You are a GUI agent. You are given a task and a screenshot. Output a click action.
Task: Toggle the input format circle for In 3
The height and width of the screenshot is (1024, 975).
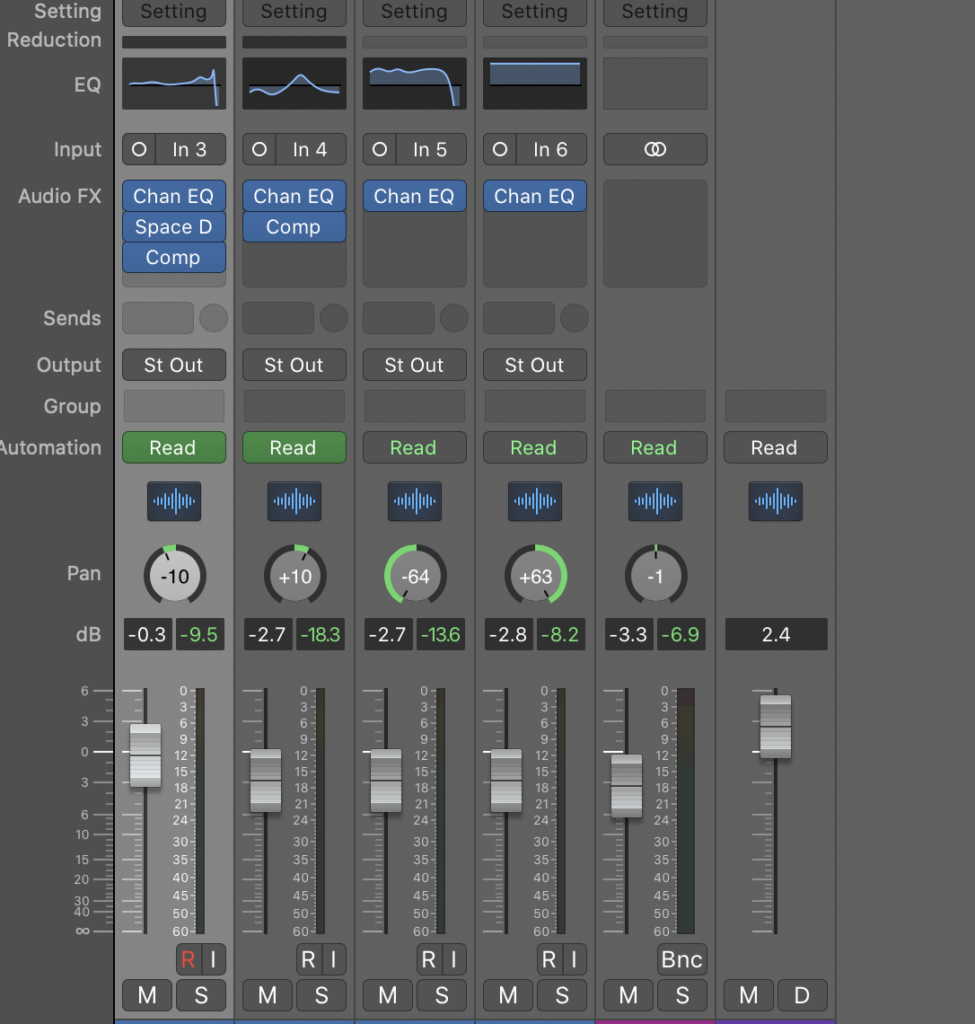(139, 150)
